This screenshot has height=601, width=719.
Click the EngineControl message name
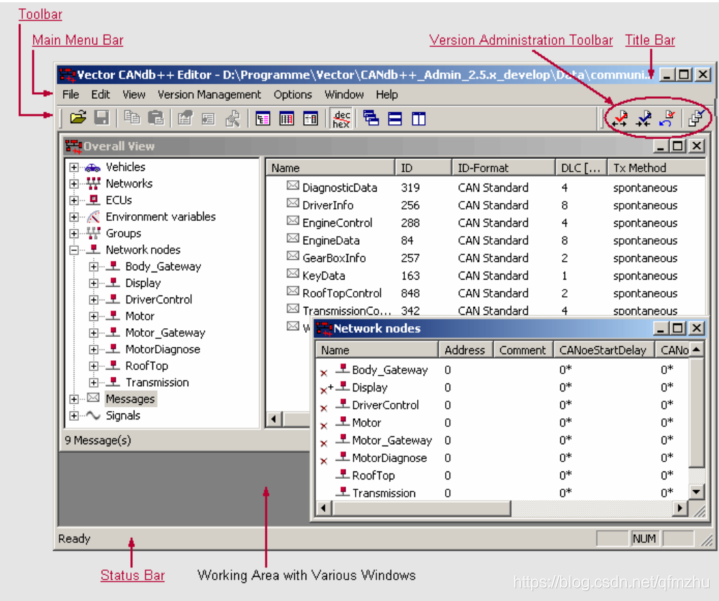click(337, 223)
